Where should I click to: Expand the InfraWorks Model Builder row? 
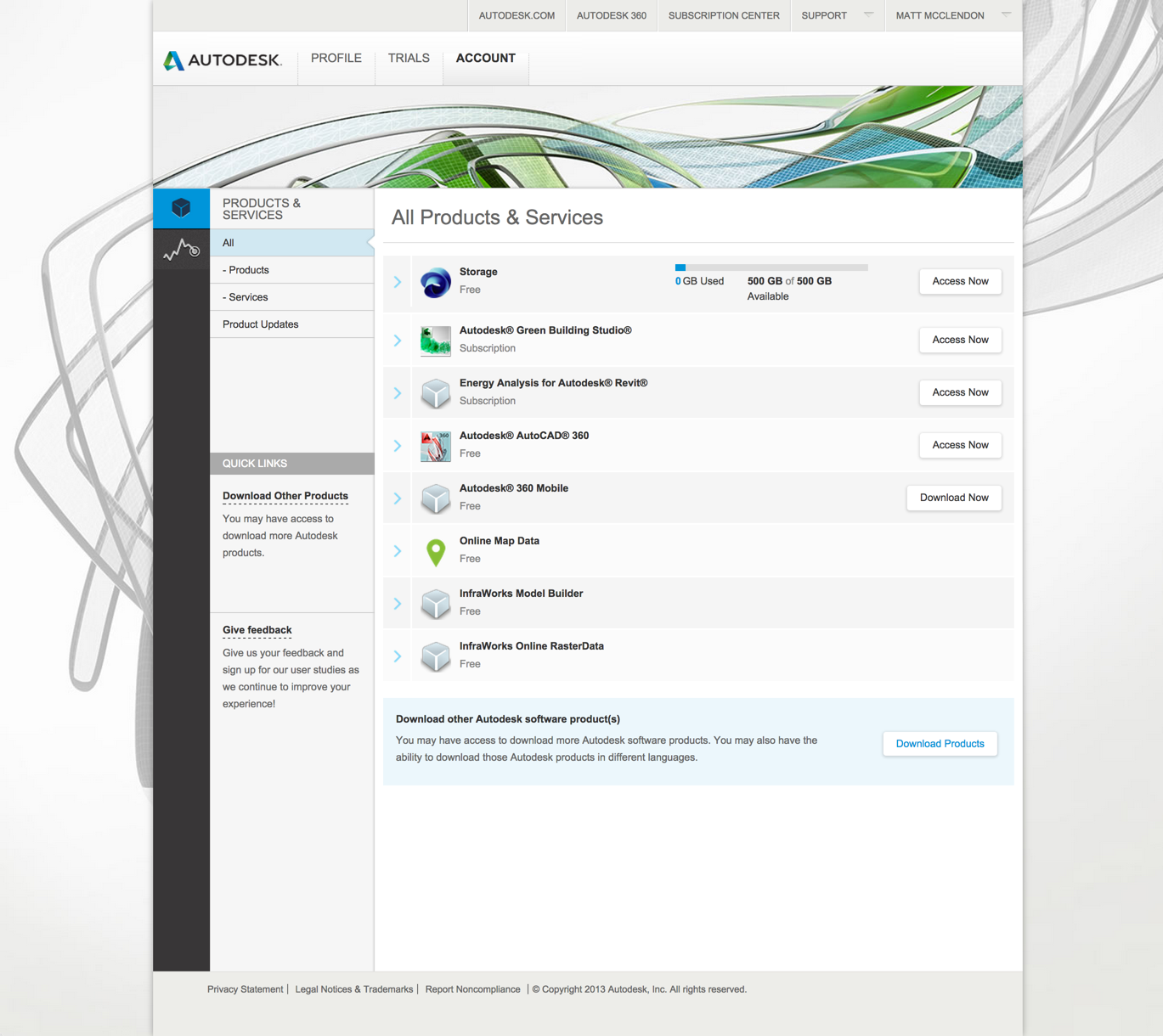(398, 604)
